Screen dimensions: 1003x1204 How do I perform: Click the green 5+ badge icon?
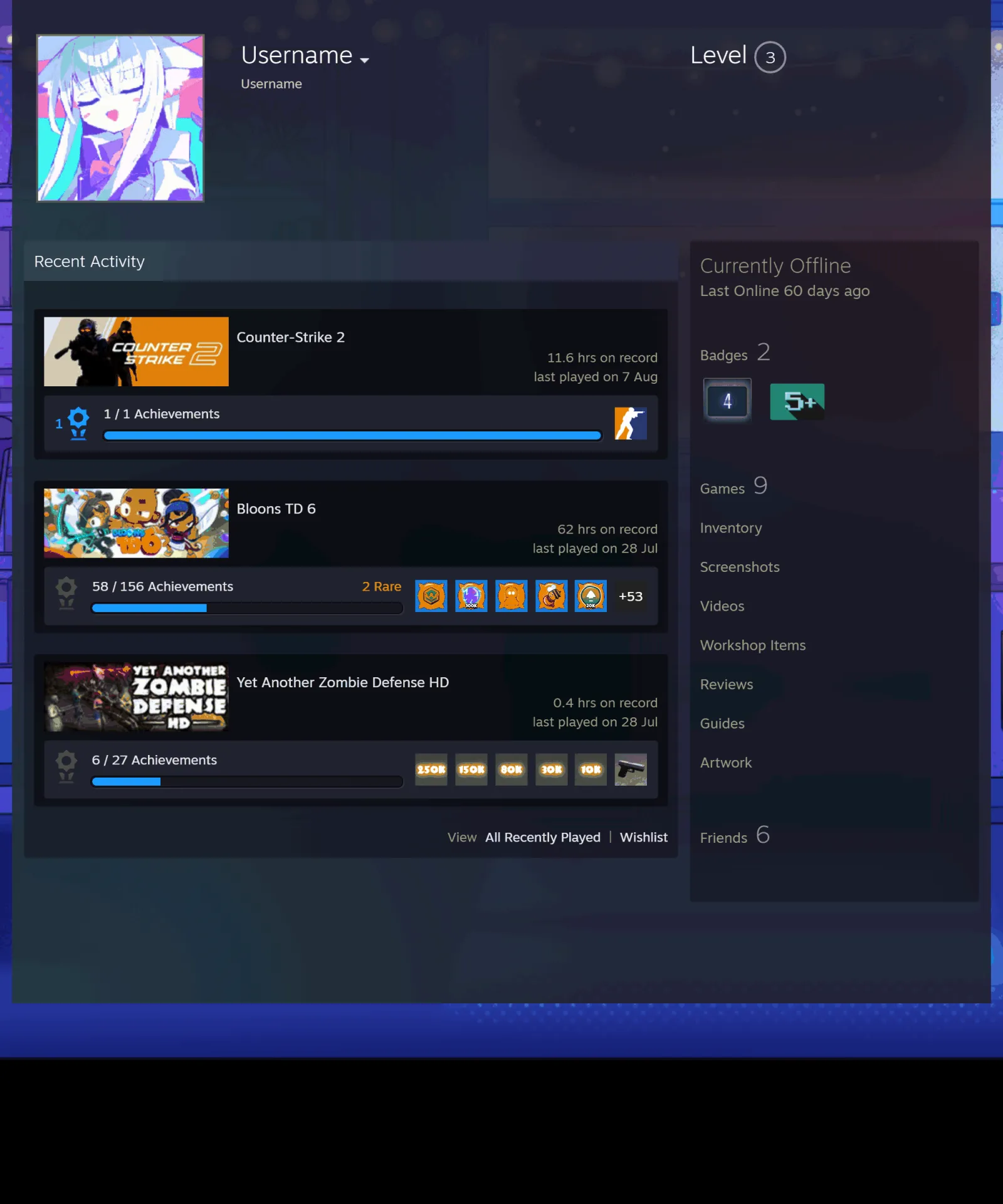coord(797,401)
